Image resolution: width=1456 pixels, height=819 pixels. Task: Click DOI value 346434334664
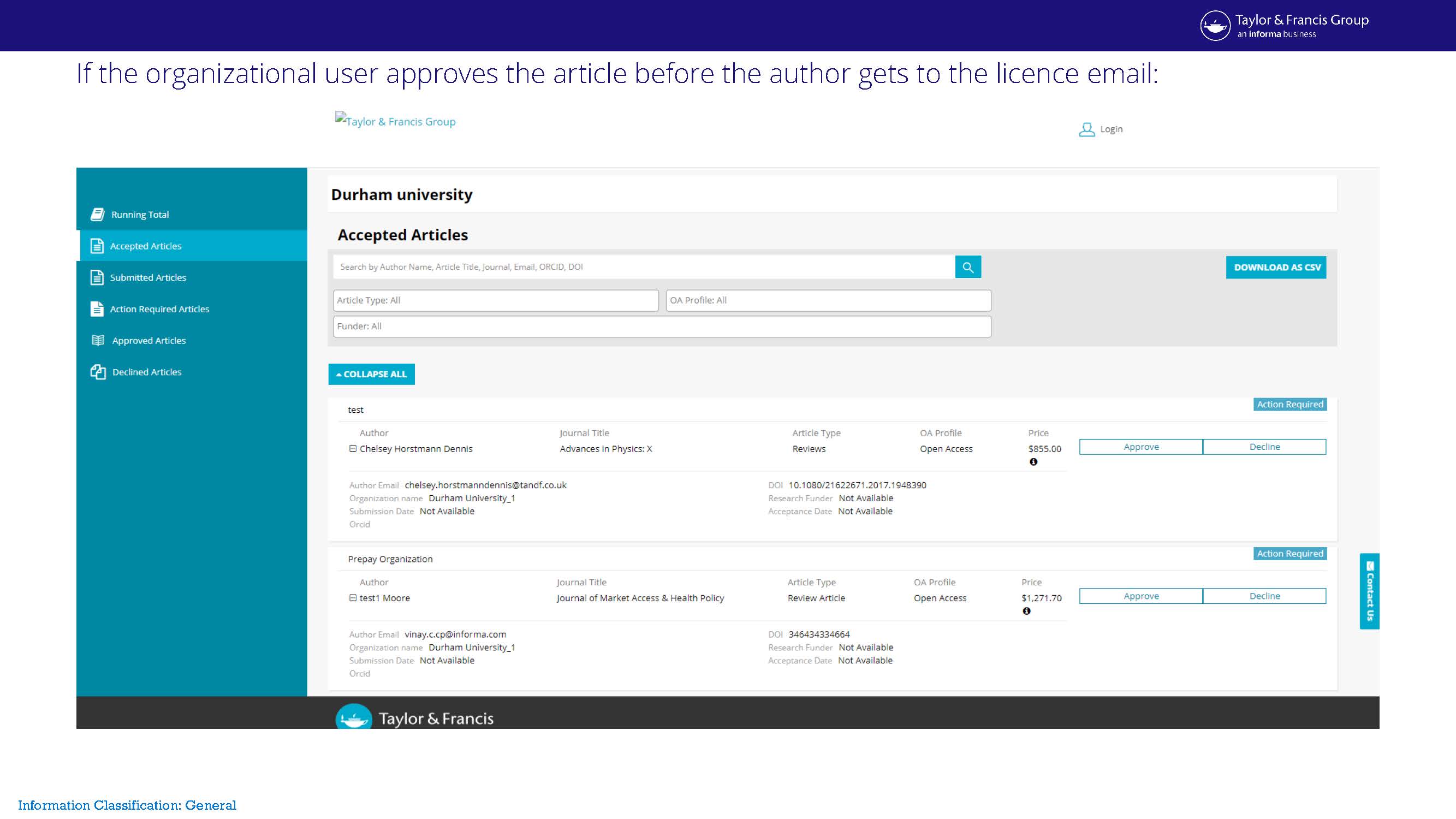[819, 634]
